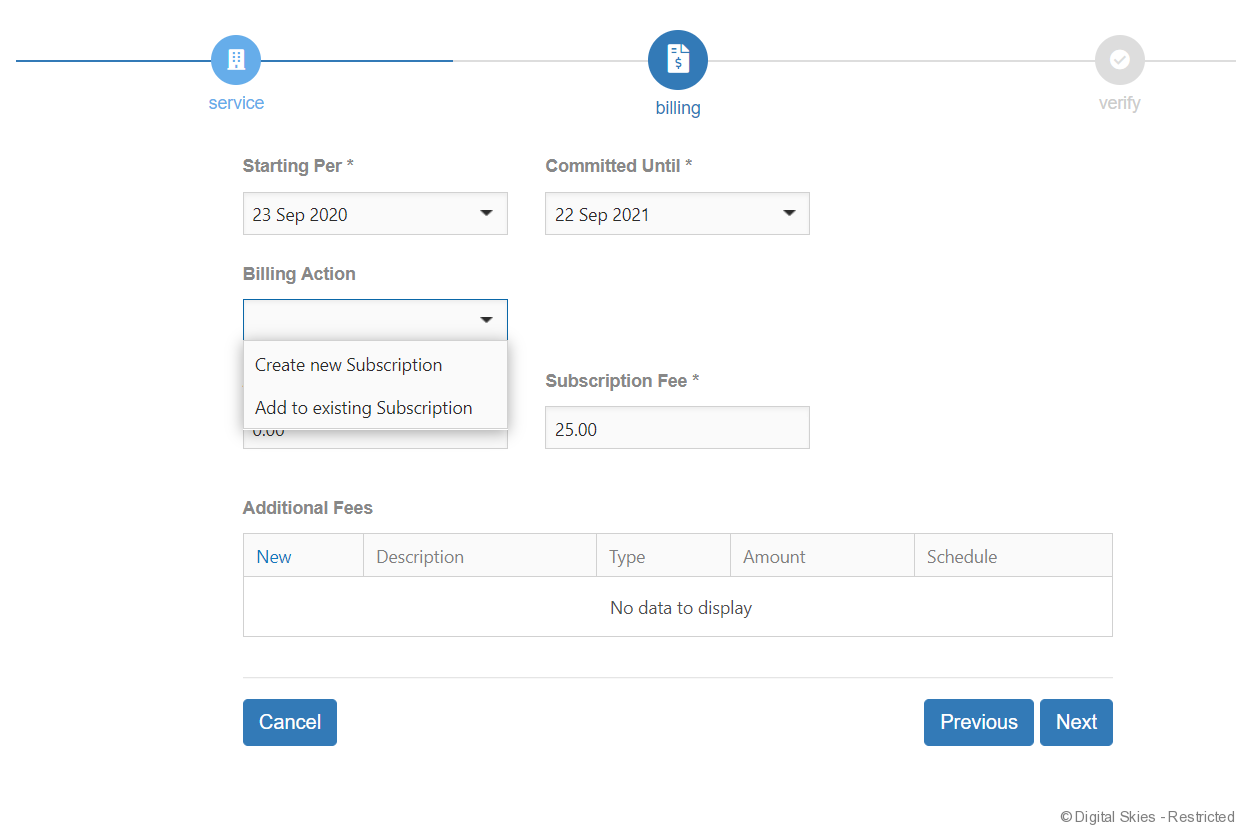Choose Add to existing Subscription option

click(364, 408)
